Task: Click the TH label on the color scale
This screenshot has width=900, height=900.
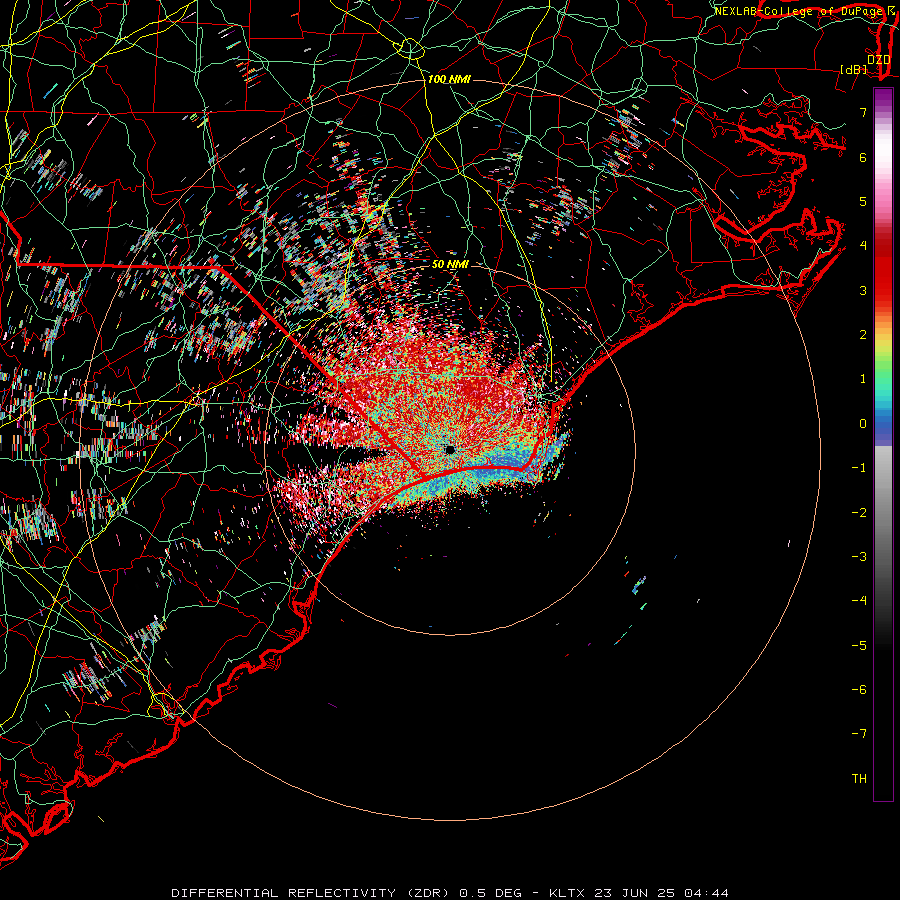Action: 859,779
